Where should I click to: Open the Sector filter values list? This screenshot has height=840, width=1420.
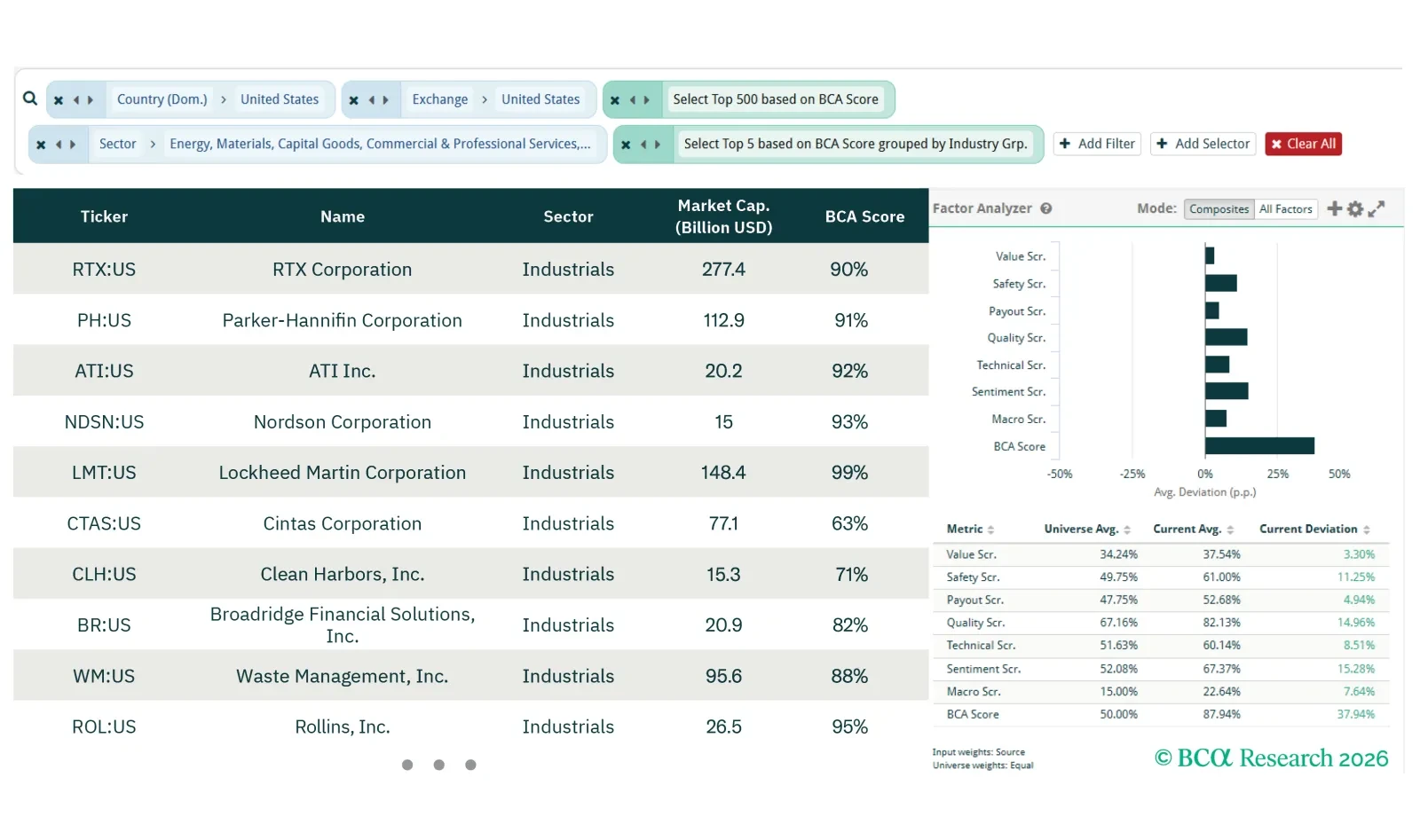[380, 144]
